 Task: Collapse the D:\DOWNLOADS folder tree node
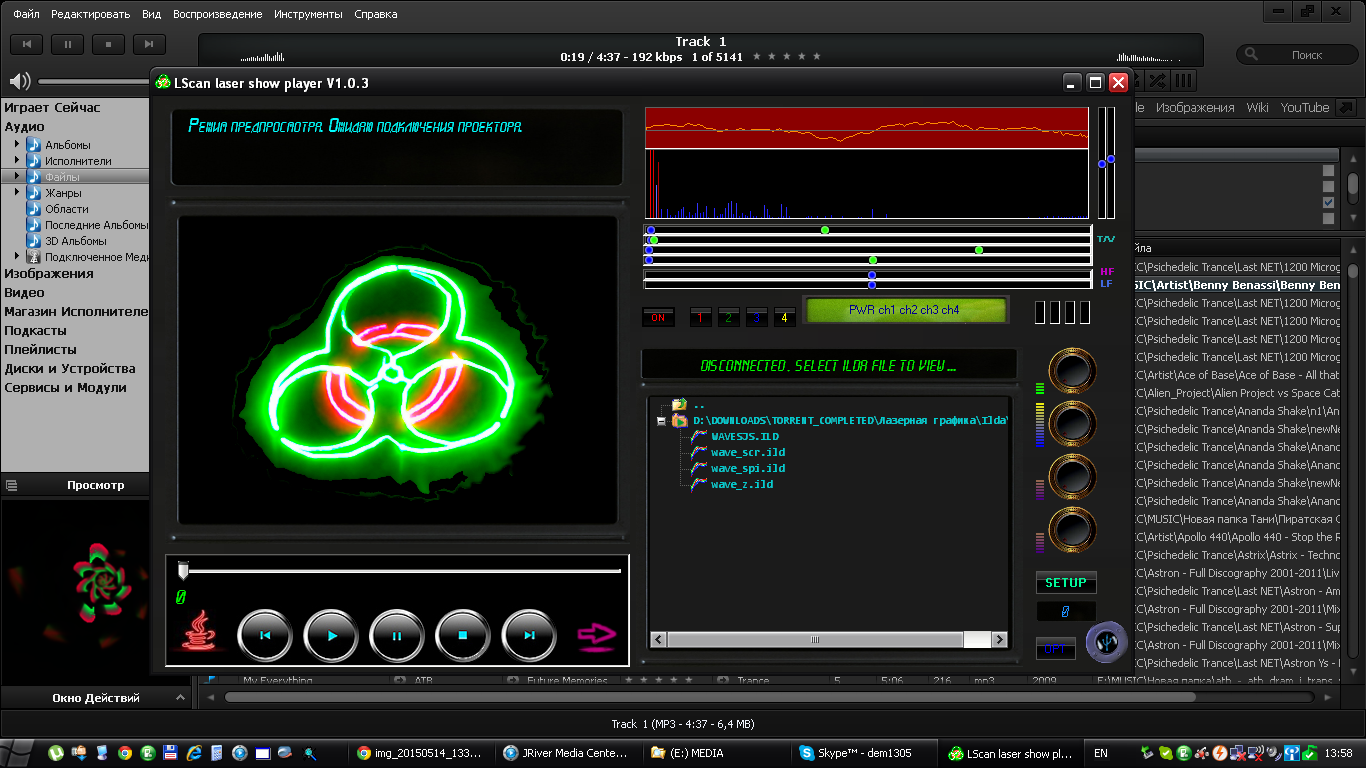661,421
